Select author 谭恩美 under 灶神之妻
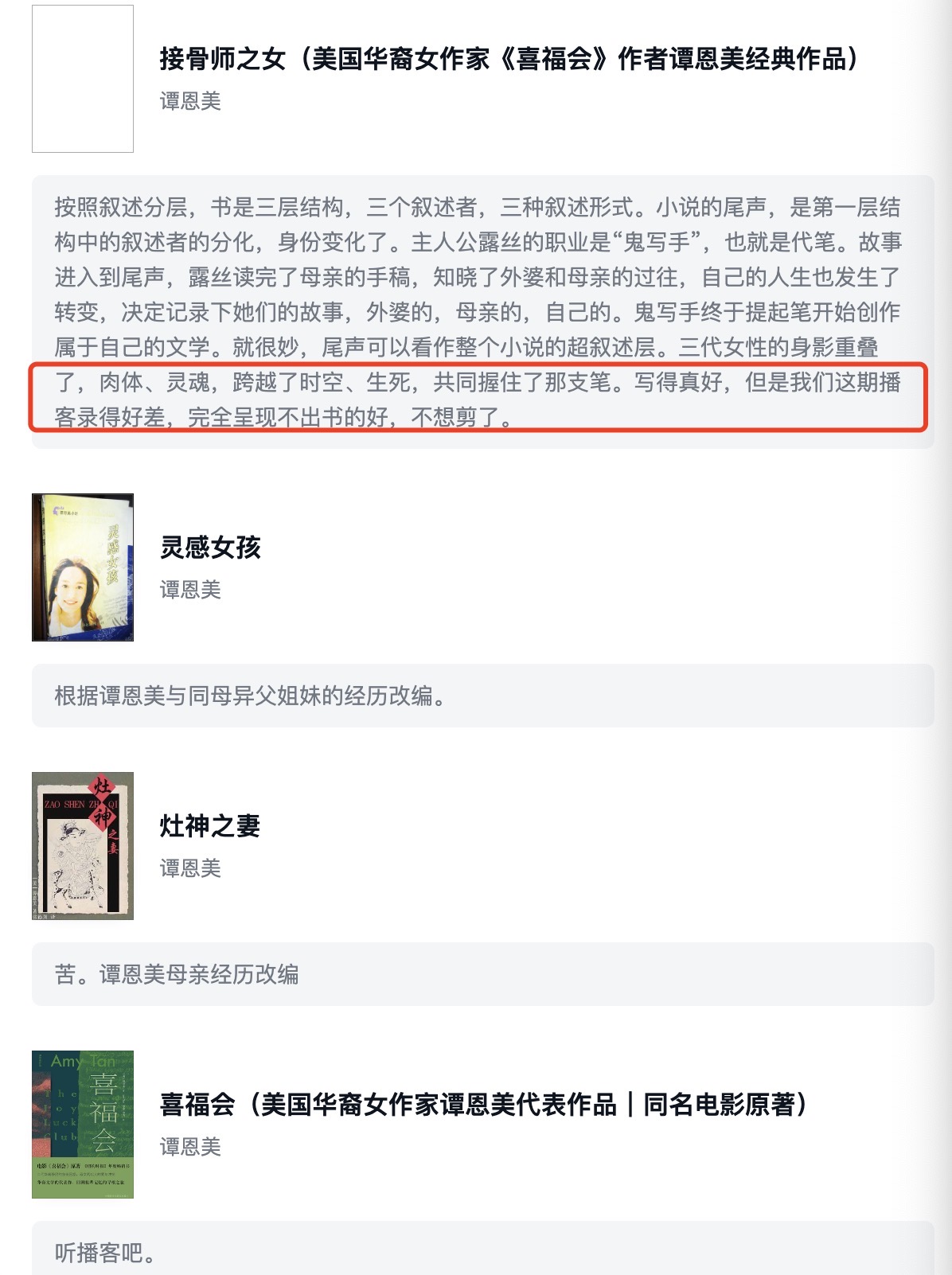 (x=190, y=868)
